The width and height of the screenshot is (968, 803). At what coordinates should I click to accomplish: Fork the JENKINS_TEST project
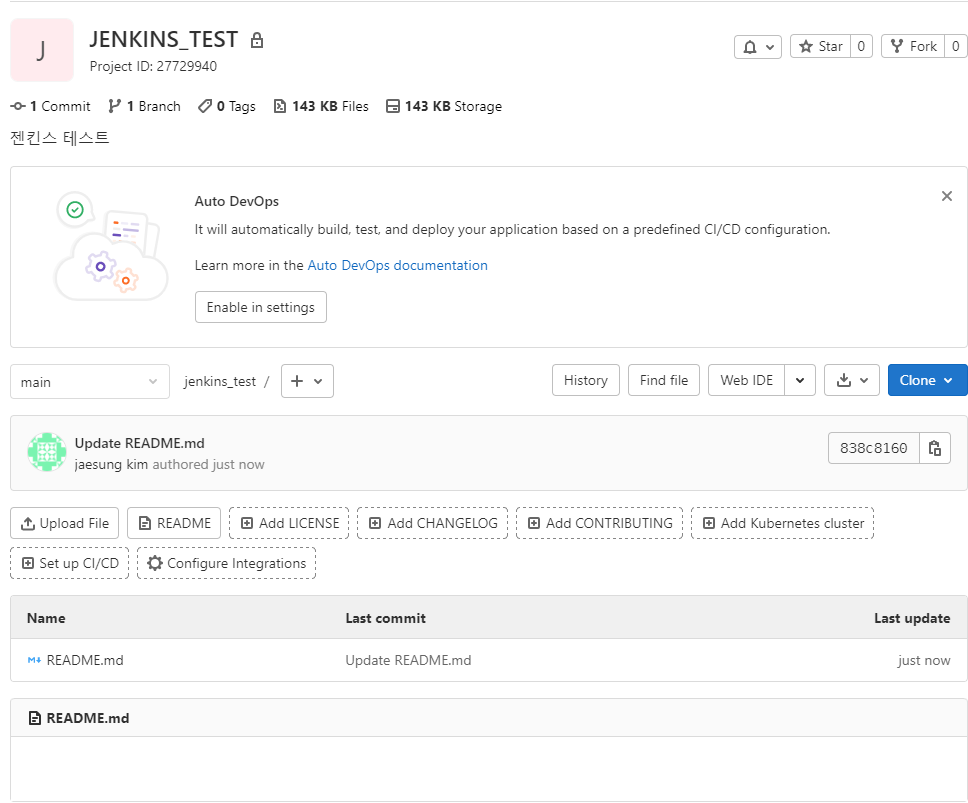913,47
